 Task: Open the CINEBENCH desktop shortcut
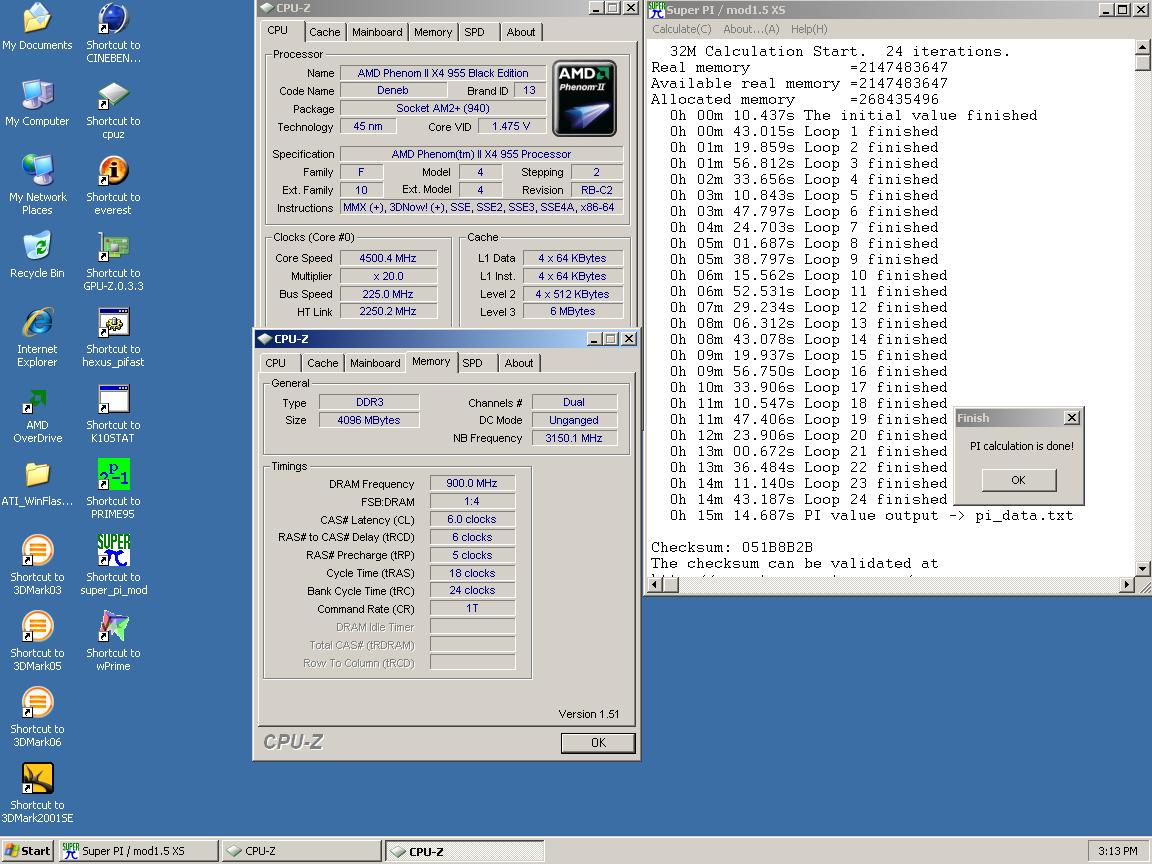pos(113,20)
